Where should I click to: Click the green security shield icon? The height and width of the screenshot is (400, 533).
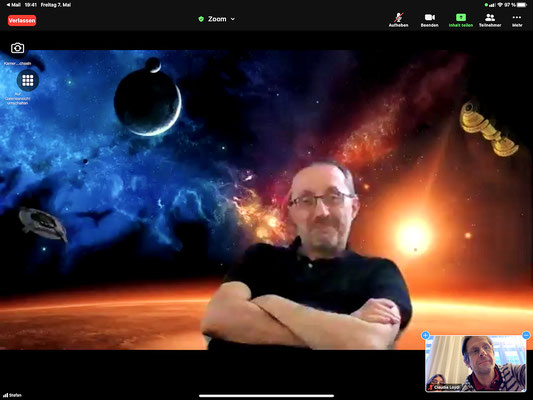click(201, 19)
